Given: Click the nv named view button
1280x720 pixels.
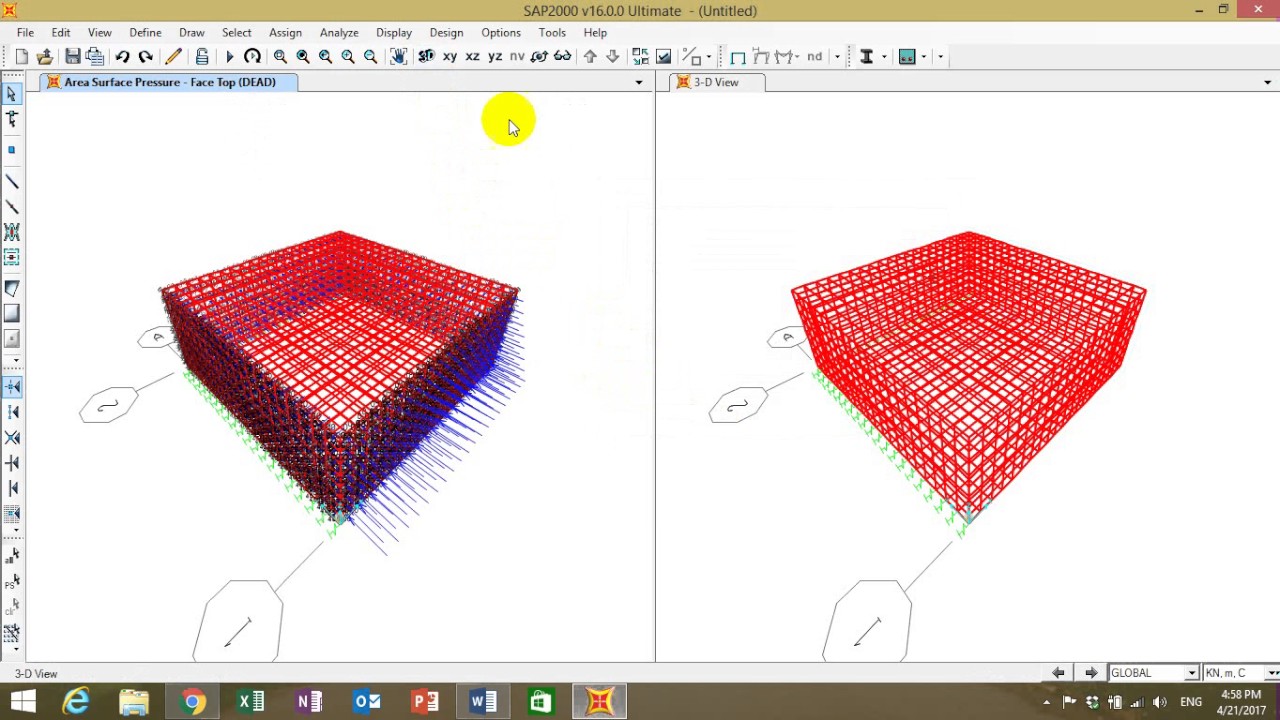Looking at the screenshot, I should 517,57.
